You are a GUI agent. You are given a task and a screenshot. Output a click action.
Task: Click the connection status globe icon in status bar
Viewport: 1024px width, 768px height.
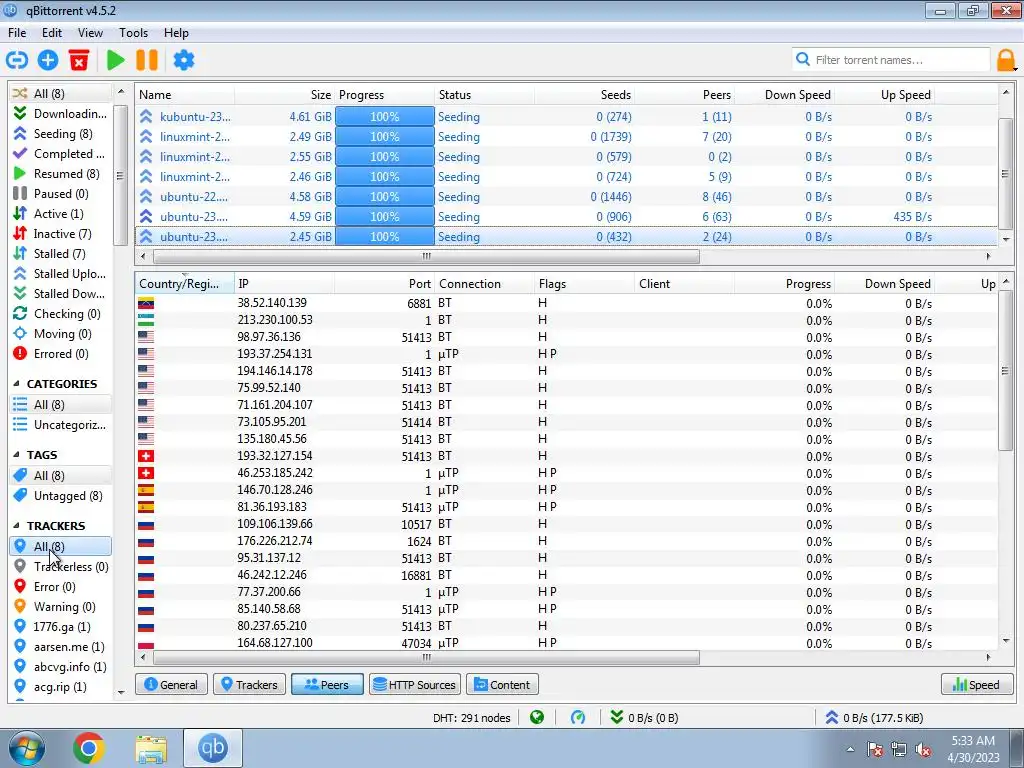(x=537, y=718)
